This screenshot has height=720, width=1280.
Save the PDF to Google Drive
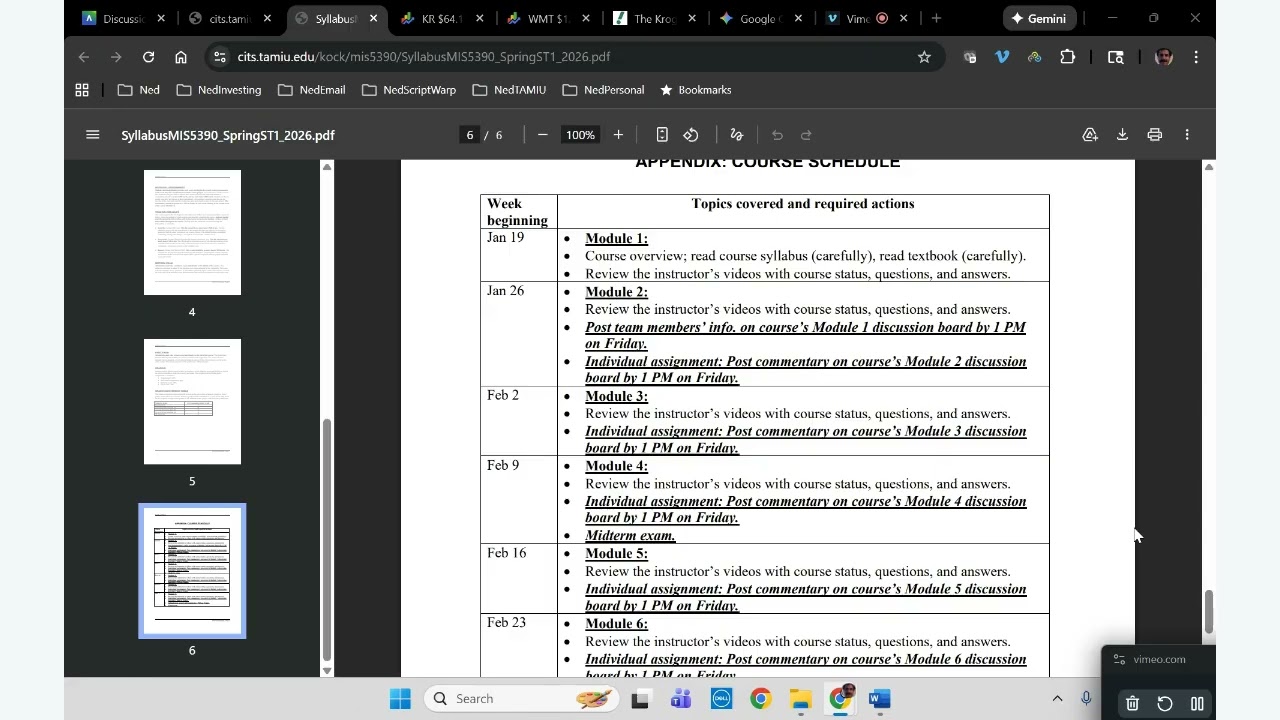pyautogui.click(x=1090, y=135)
